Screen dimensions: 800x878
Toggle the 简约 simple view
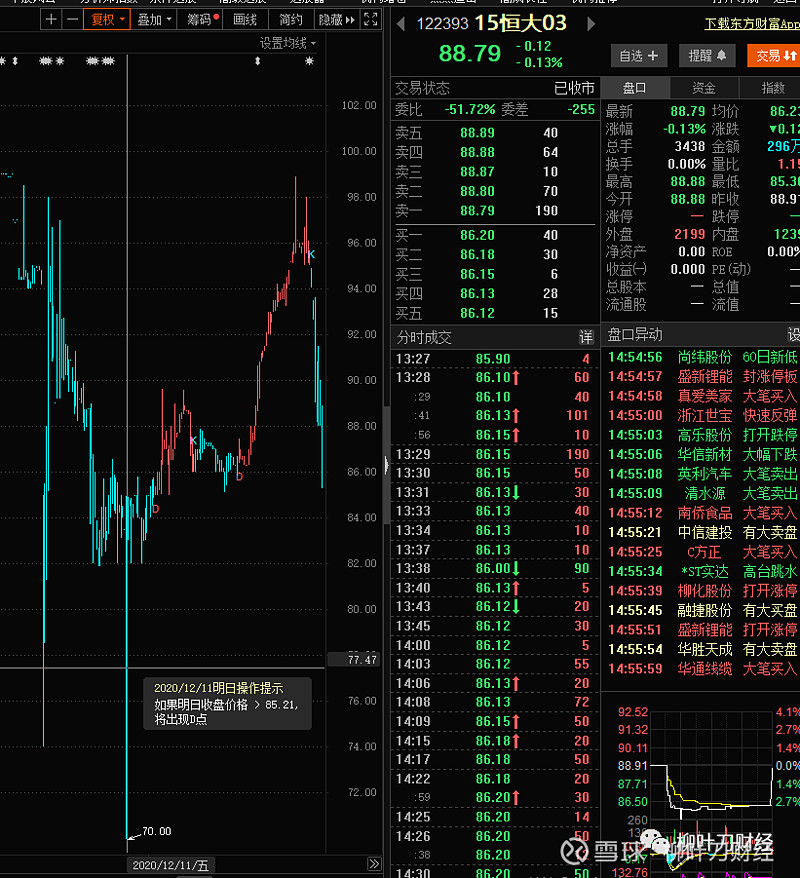pos(290,19)
